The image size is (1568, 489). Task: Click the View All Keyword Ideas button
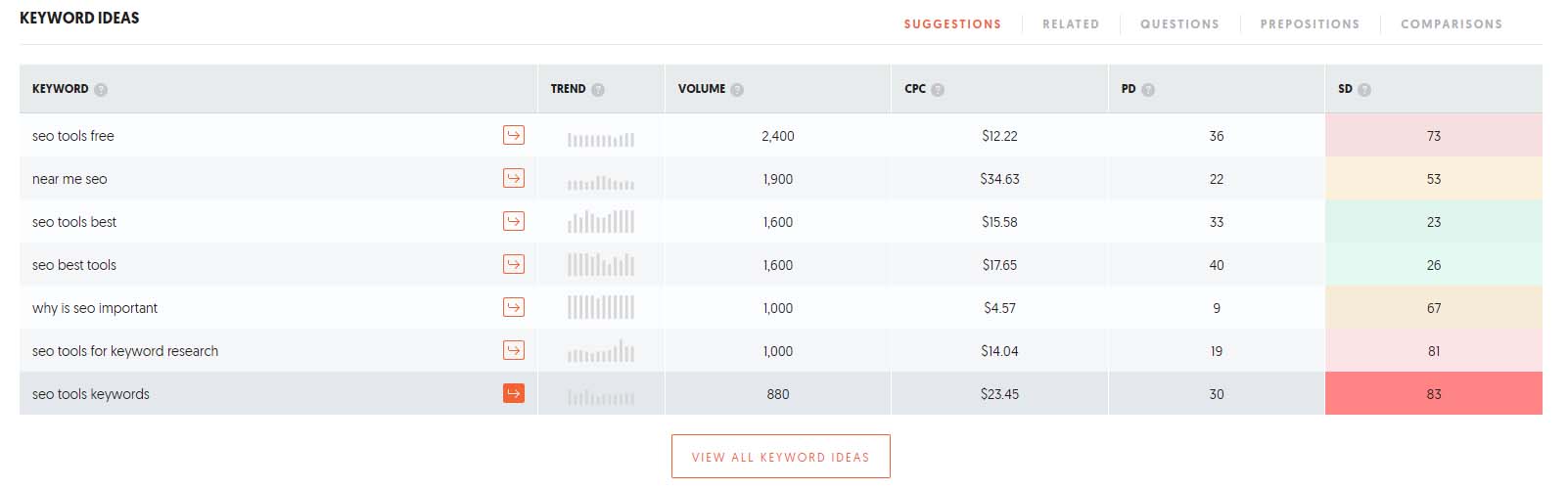point(780,457)
